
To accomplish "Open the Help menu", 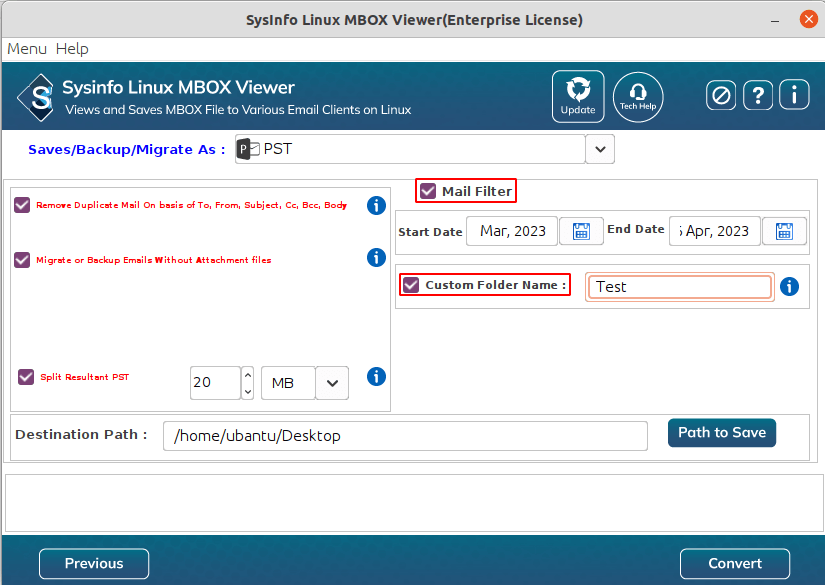I will point(72,49).
